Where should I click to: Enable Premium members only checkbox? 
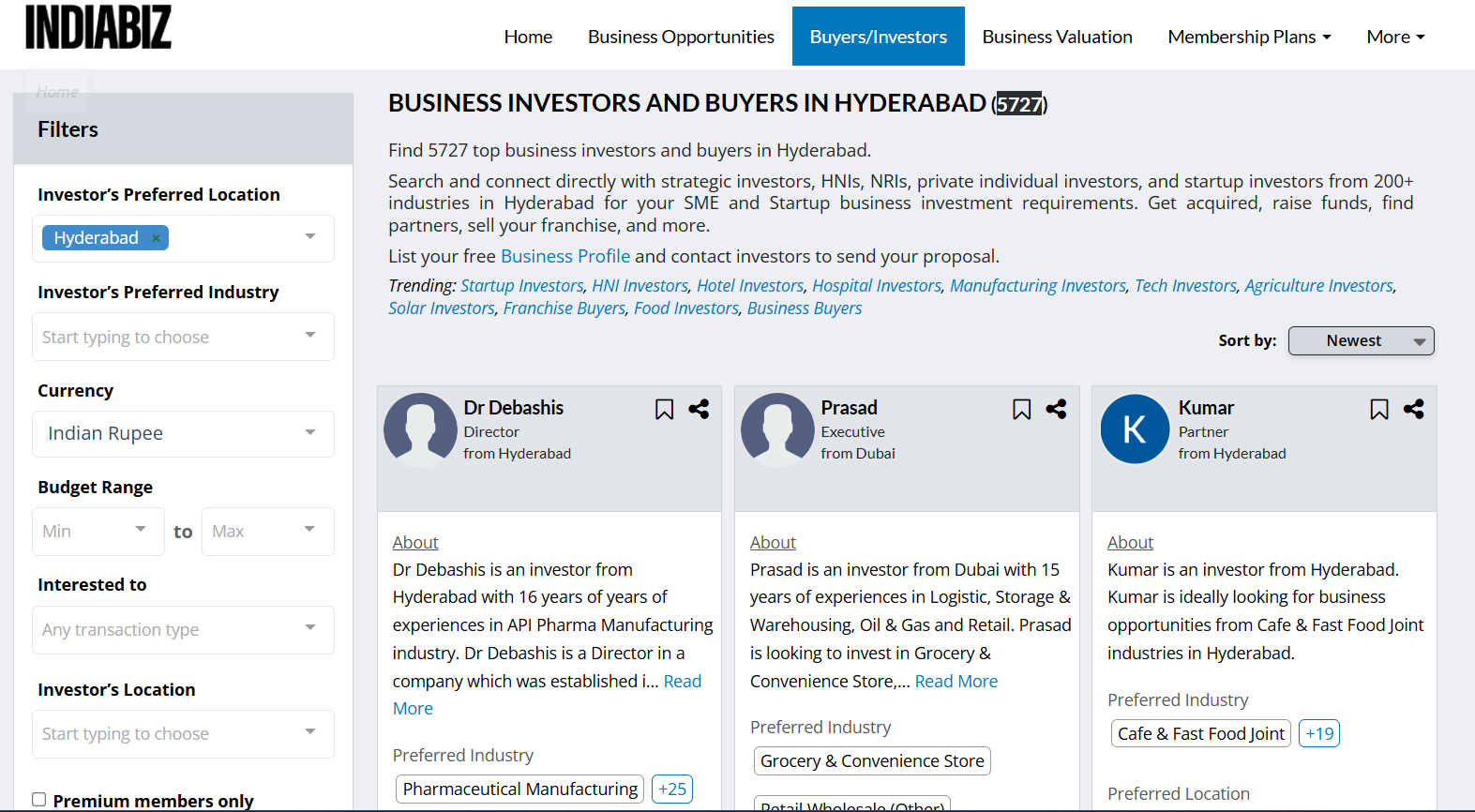click(x=39, y=800)
